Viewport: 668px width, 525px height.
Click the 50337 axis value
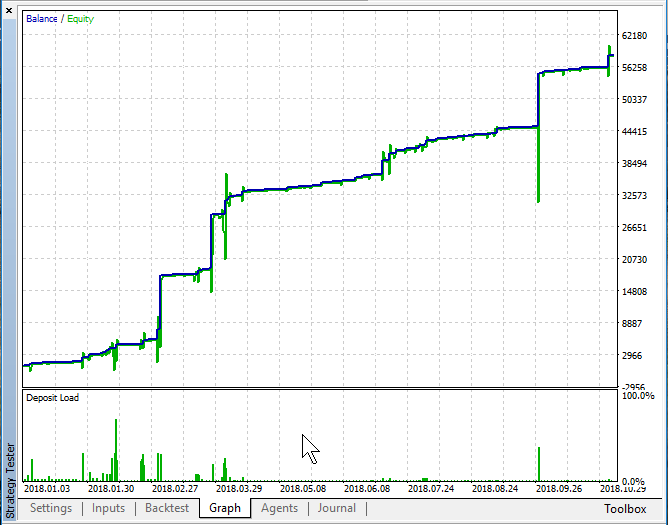634,99
